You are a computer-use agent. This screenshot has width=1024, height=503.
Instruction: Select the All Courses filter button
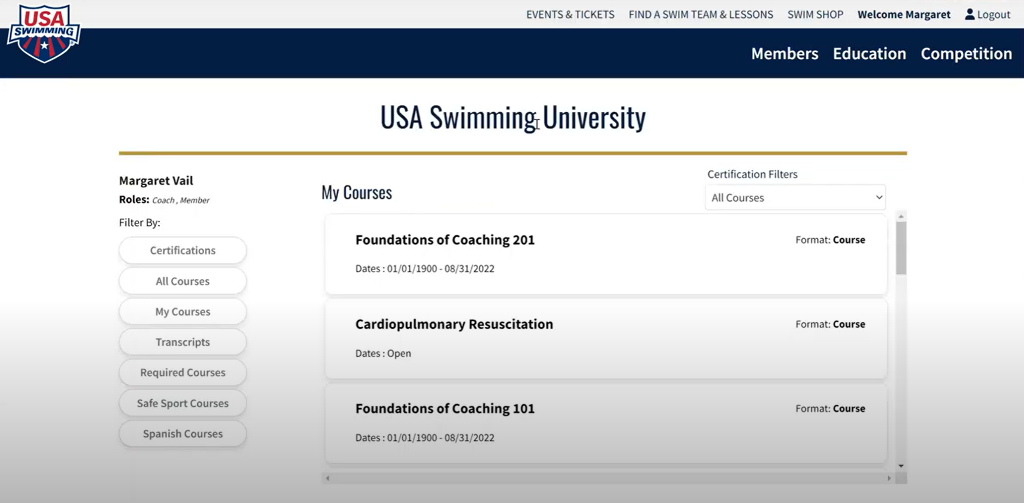pos(183,282)
